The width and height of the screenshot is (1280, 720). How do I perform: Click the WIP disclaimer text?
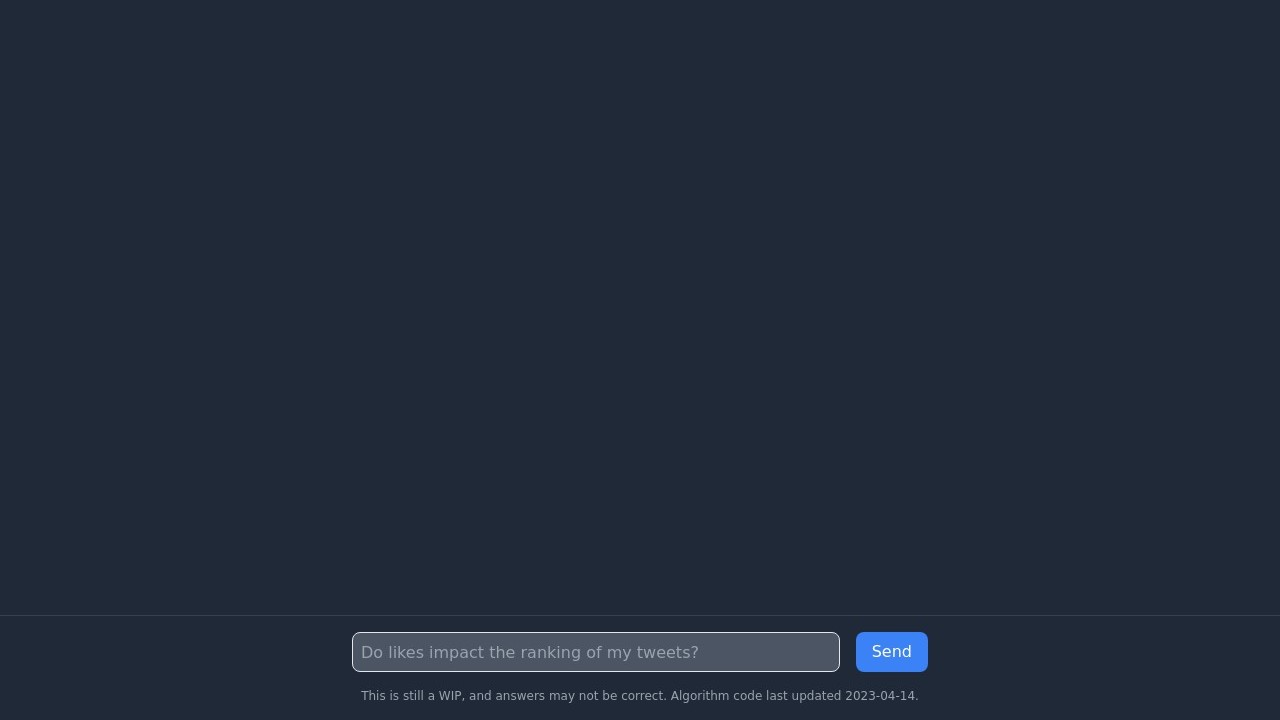[639, 696]
